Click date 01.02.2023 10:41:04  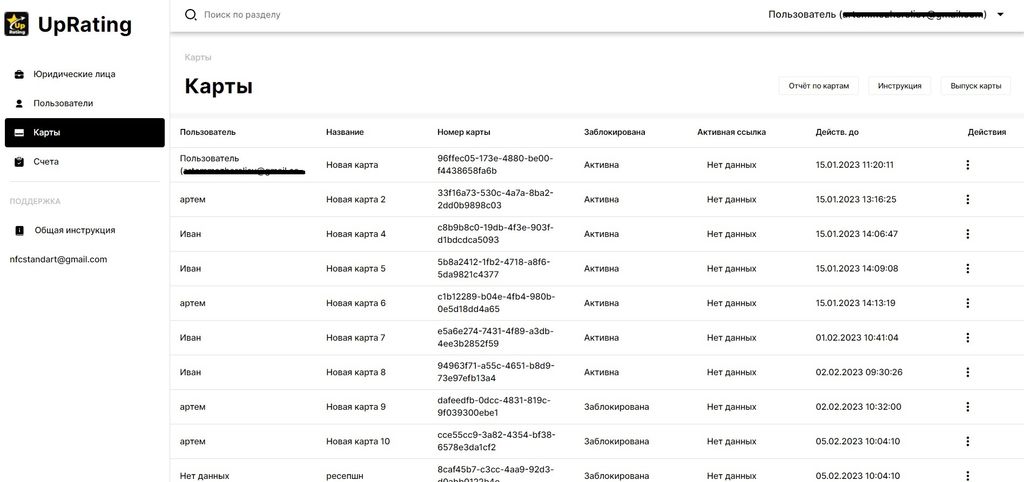point(857,338)
